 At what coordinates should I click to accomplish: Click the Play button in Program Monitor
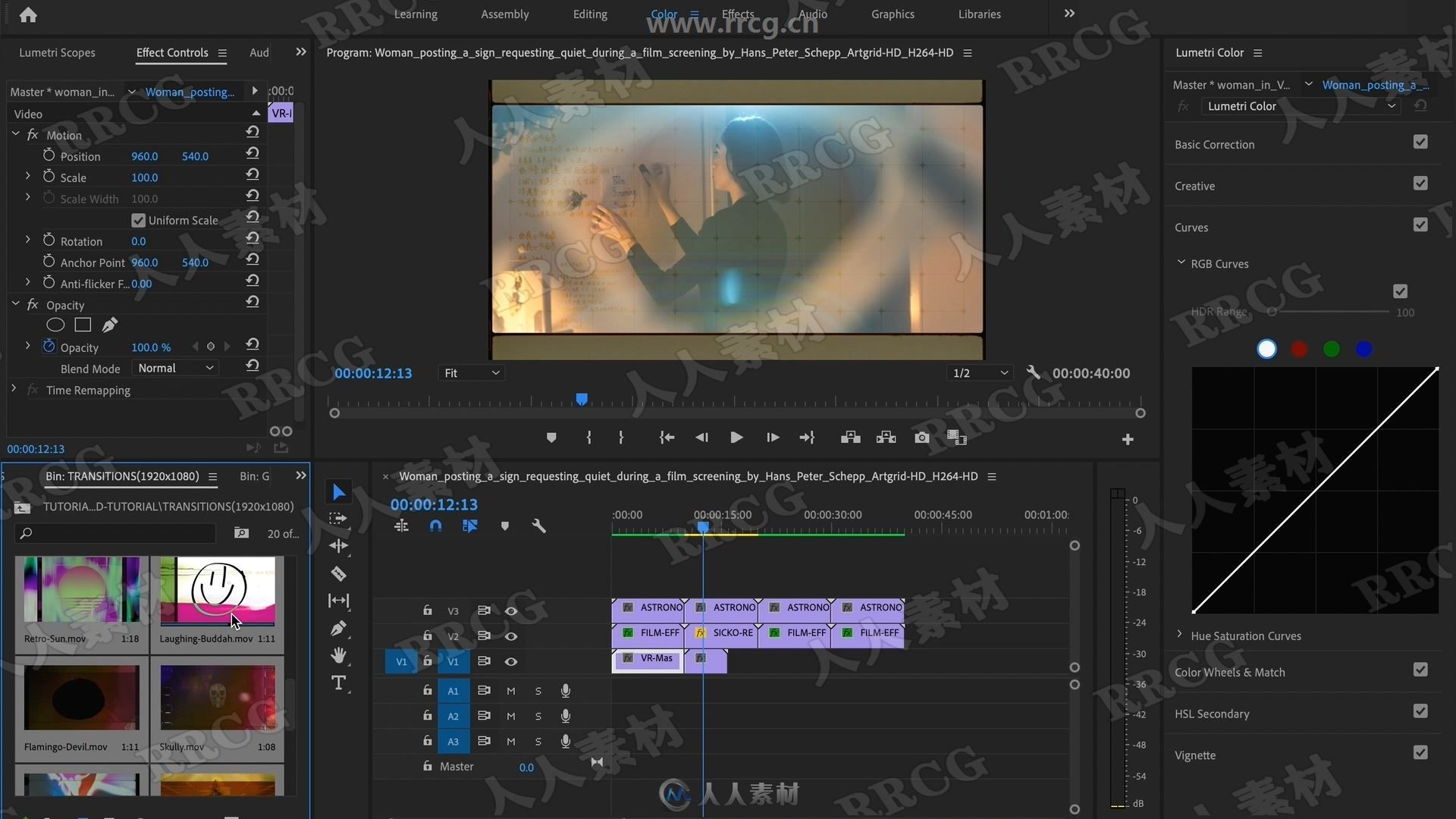(737, 437)
